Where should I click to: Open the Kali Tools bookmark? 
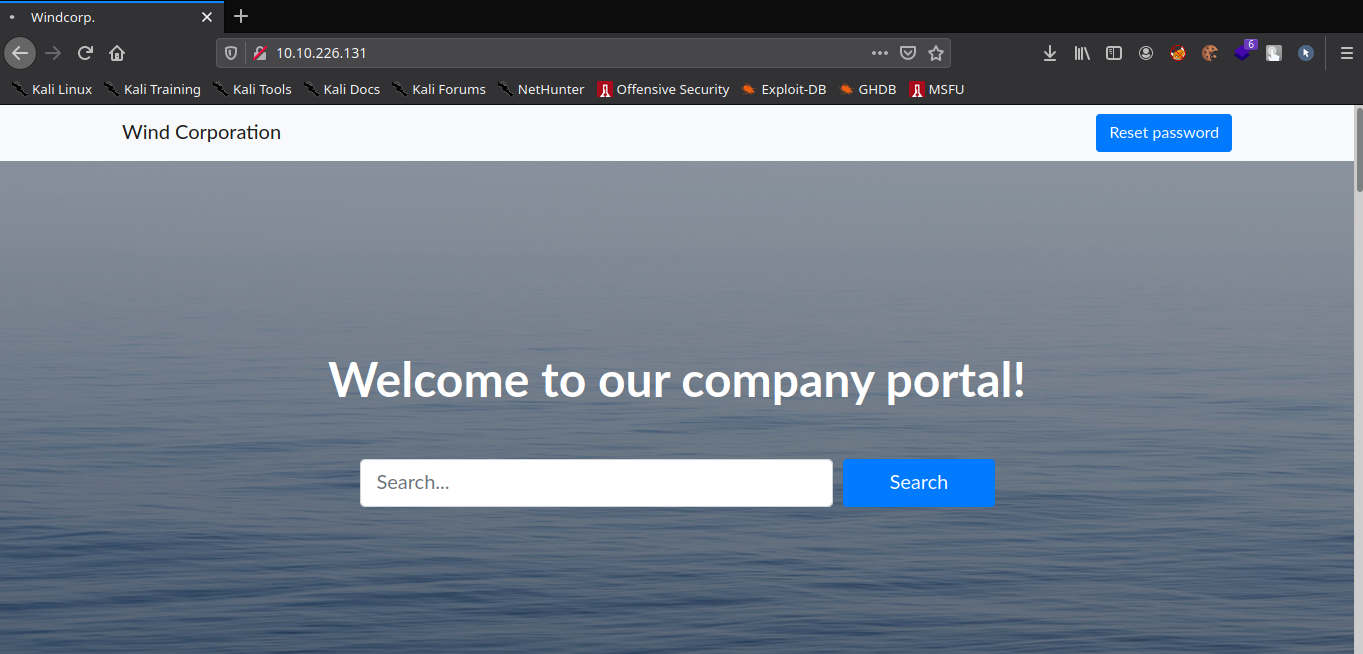tap(252, 89)
